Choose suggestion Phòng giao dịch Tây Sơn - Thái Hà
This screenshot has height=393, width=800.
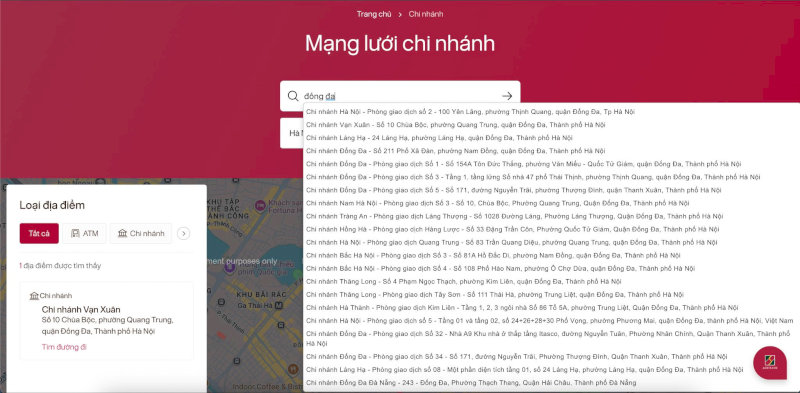click(495, 294)
